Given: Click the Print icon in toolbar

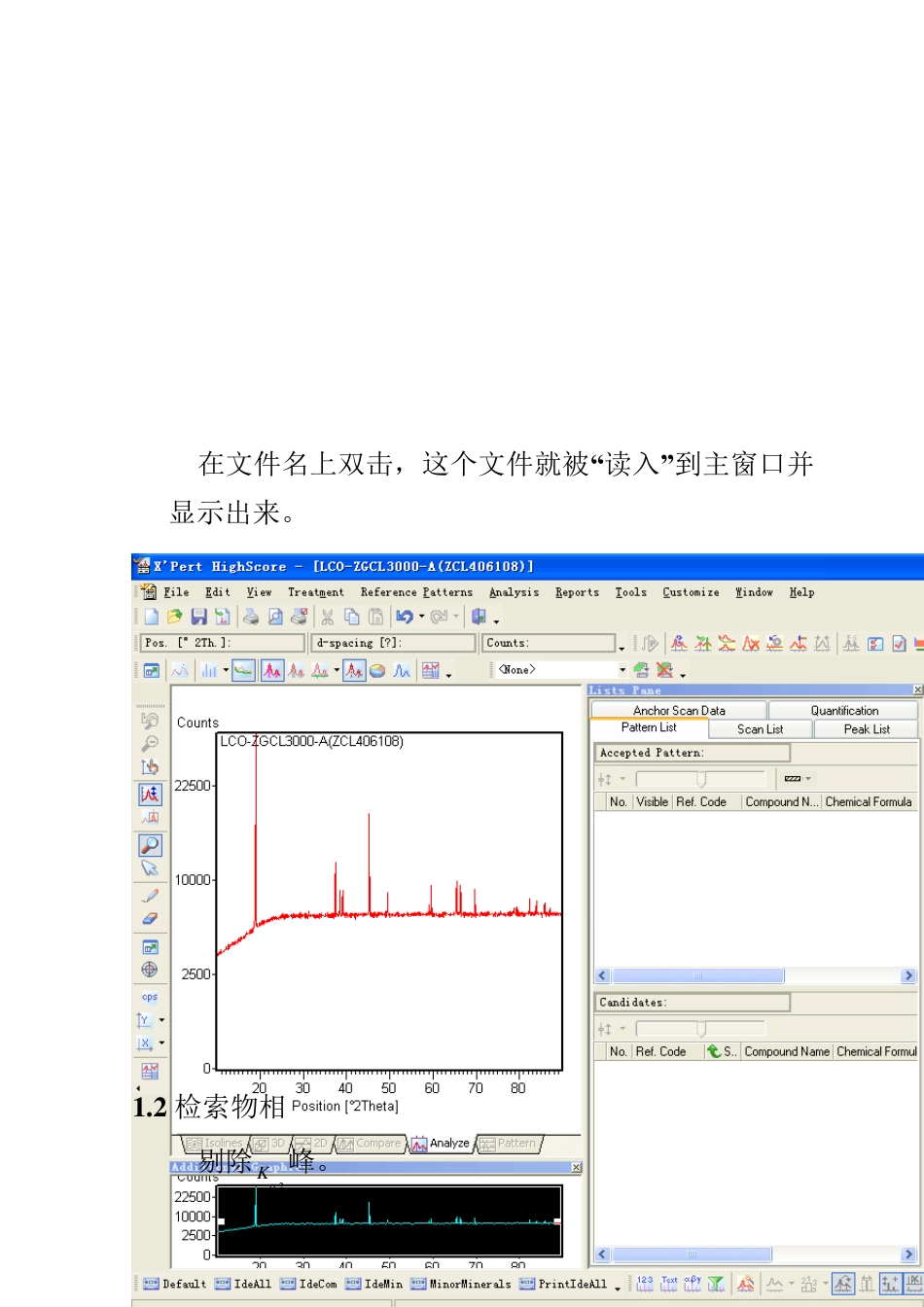Looking at the screenshot, I should [250, 617].
